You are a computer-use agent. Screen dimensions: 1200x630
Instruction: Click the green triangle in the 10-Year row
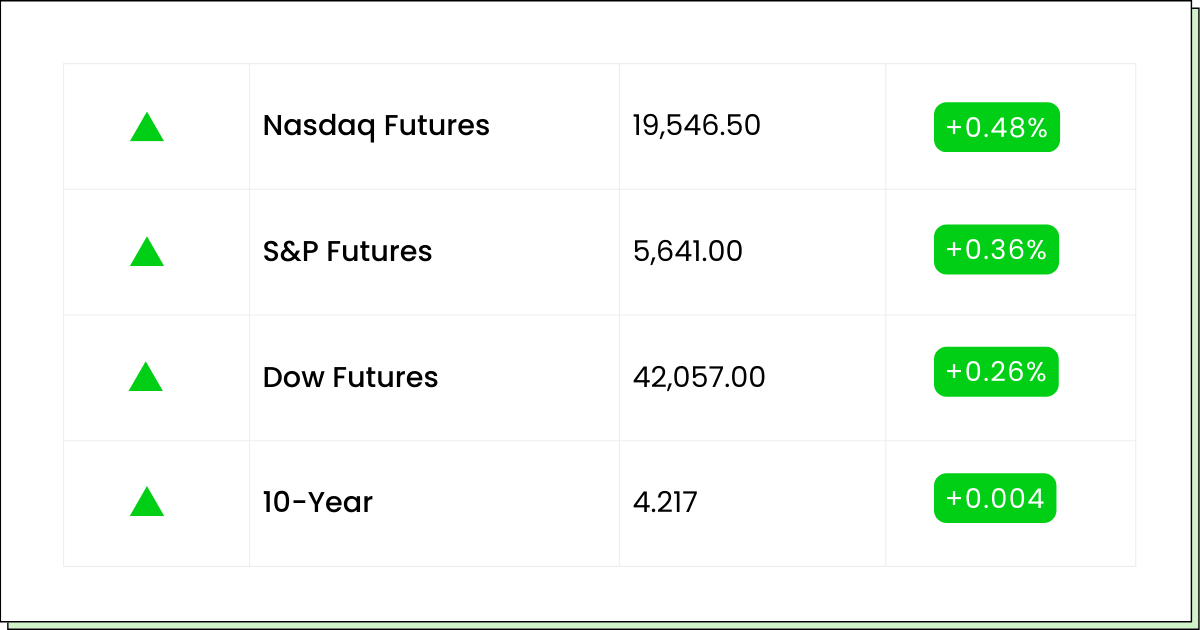point(147,502)
